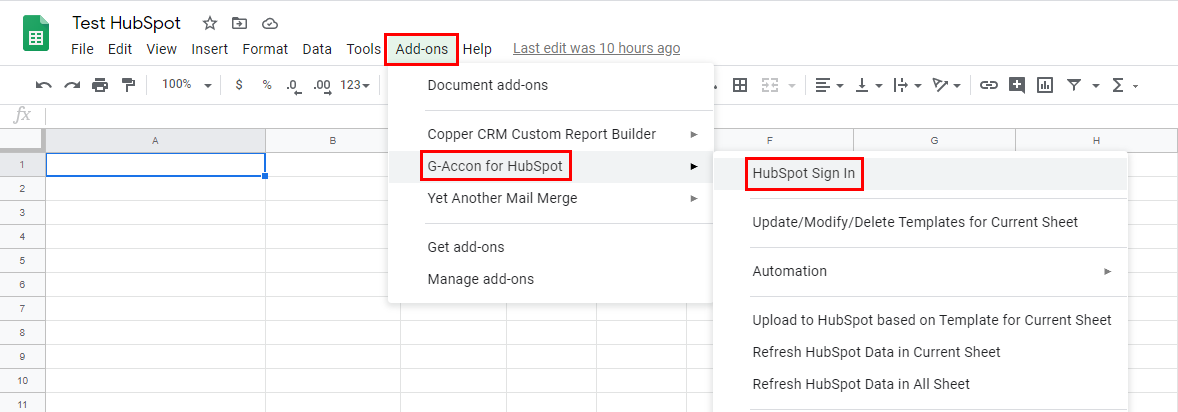Image resolution: width=1178 pixels, height=412 pixels.
Task: Star the Test HubSpot document
Action: coord(210,23)
